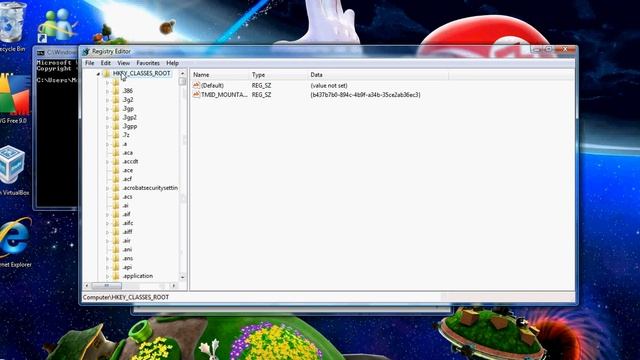This screenshot has width=640, height=360.
Task: Collapse the HKEY_CLASSES_ROOT tree node
Action: (x=98, y=74)
